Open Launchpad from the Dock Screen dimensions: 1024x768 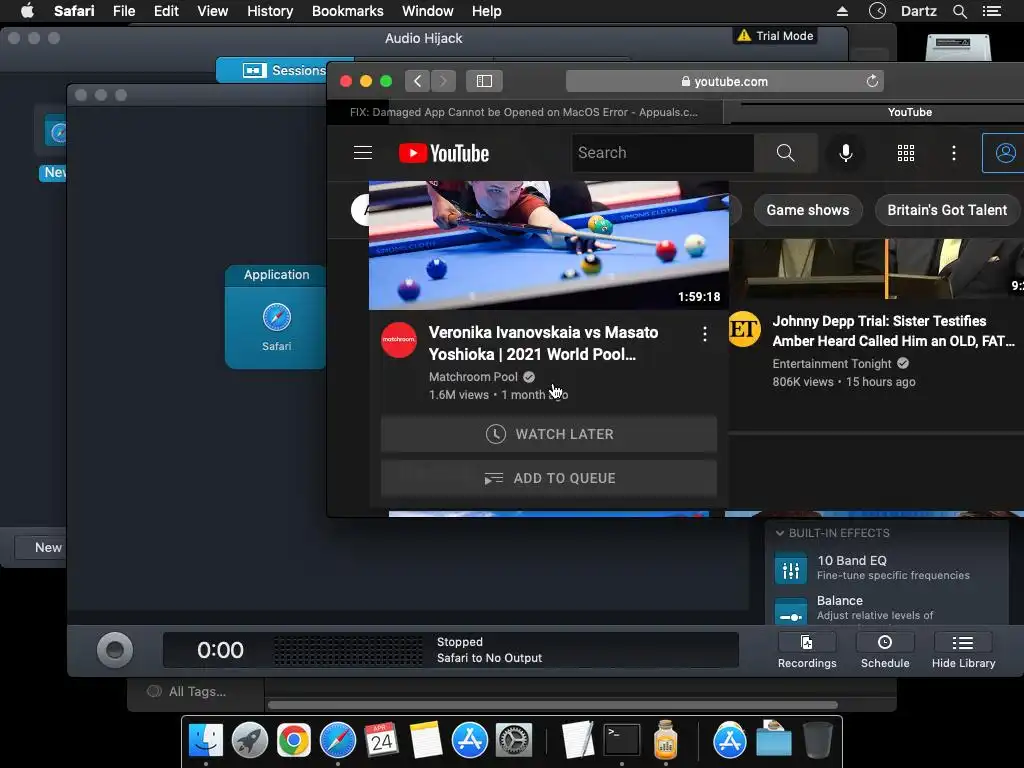click(249, 741)
